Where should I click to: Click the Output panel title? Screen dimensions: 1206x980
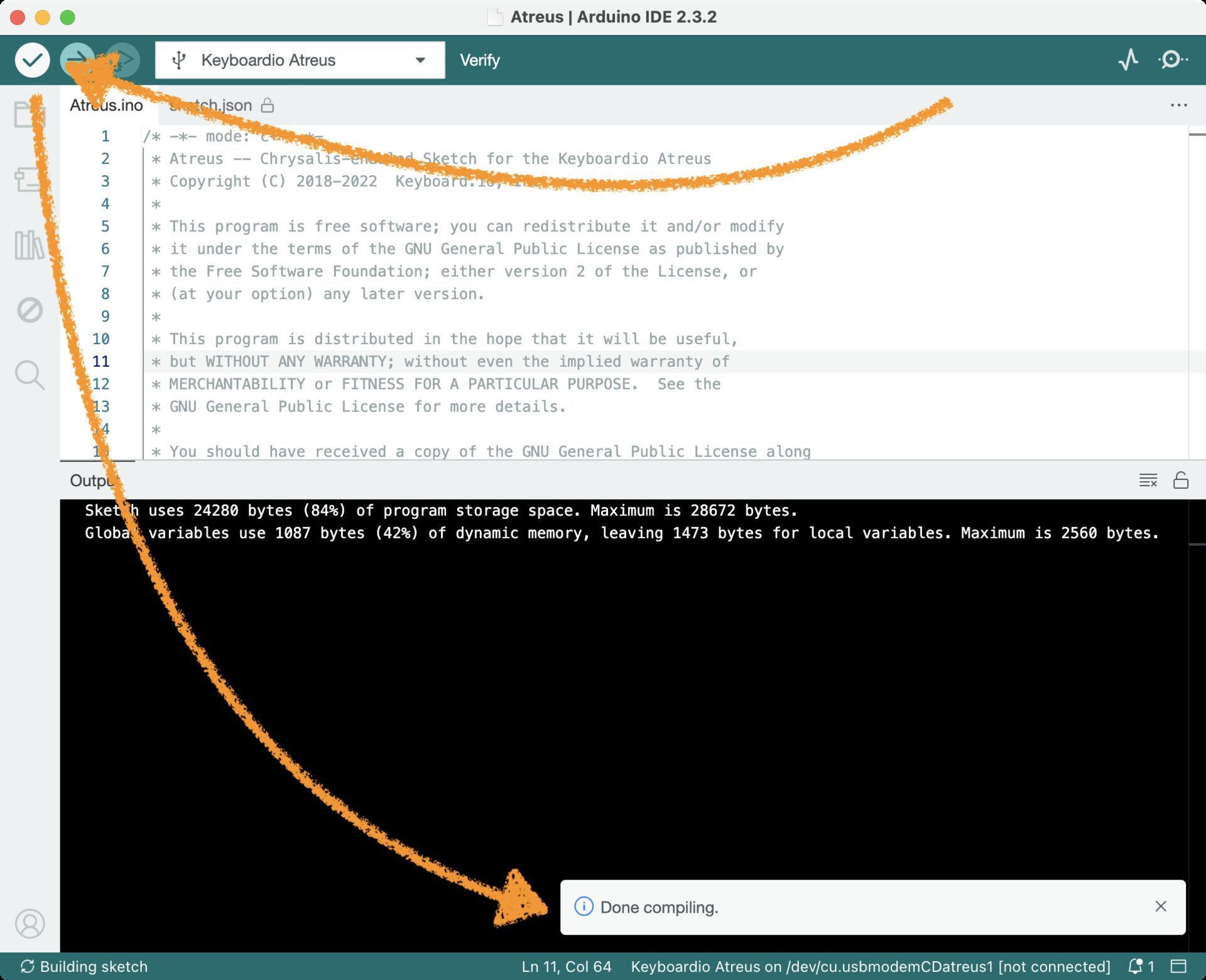point(94,481)
